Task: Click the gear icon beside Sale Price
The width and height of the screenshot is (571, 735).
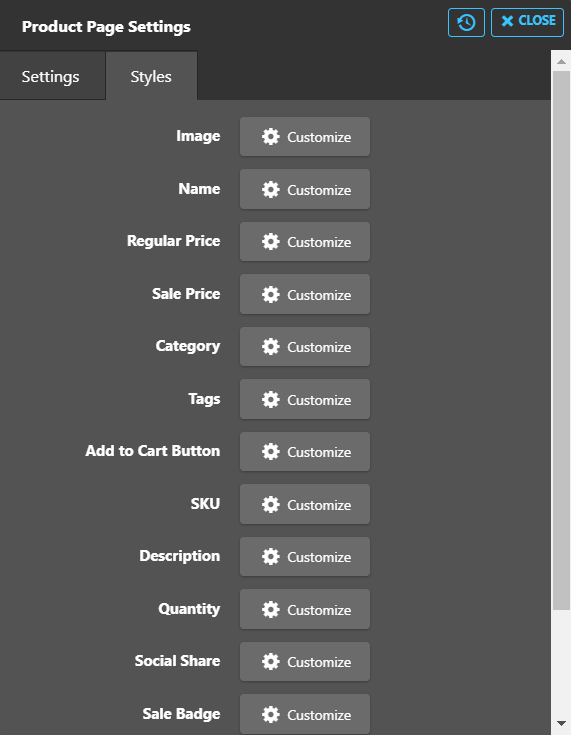Action: (x=270, y=294)
